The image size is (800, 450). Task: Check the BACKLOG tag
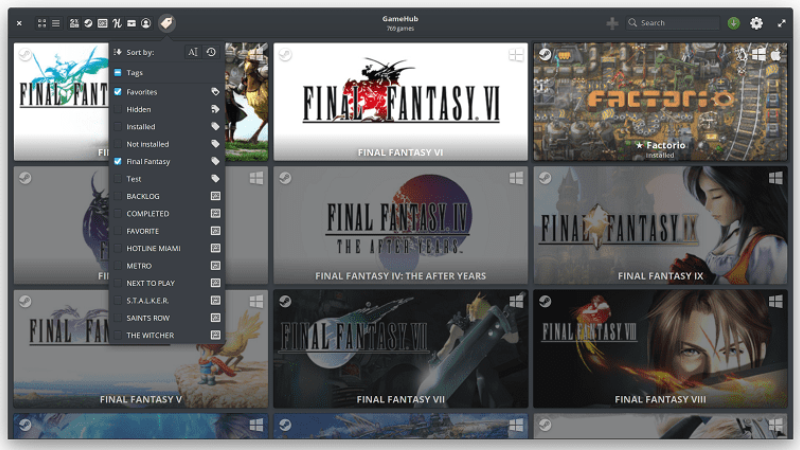click(x=118, y=196)
